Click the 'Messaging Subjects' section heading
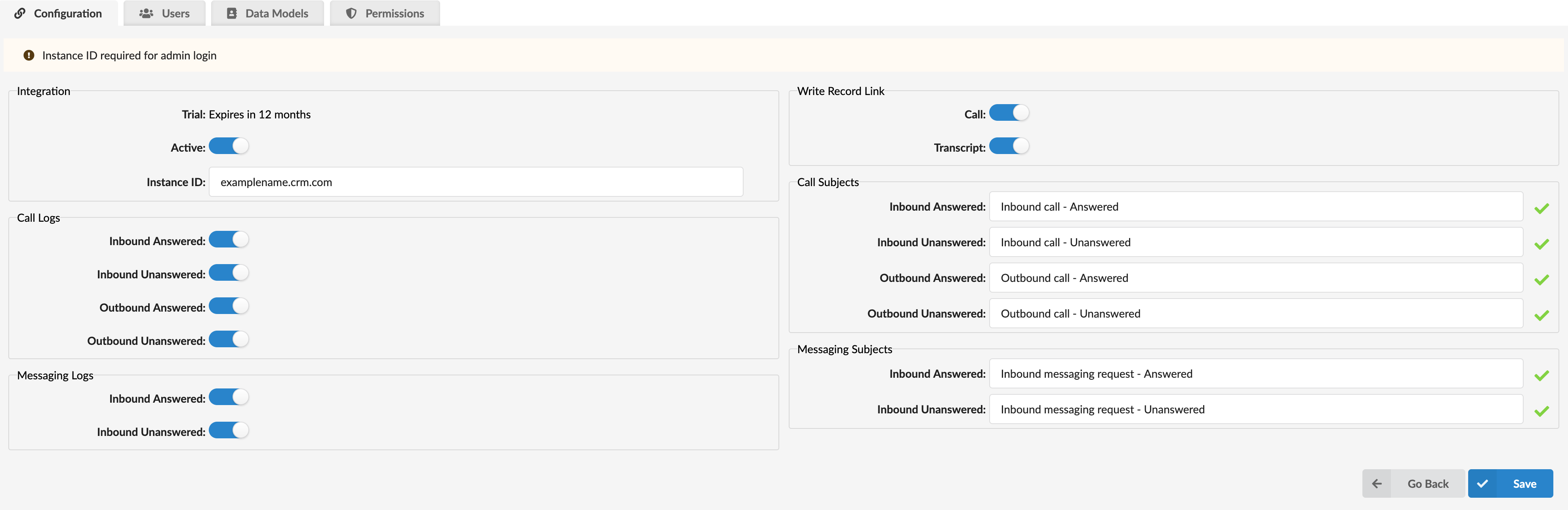This screenshot has height=510, width=1568. tap(844, 349)
